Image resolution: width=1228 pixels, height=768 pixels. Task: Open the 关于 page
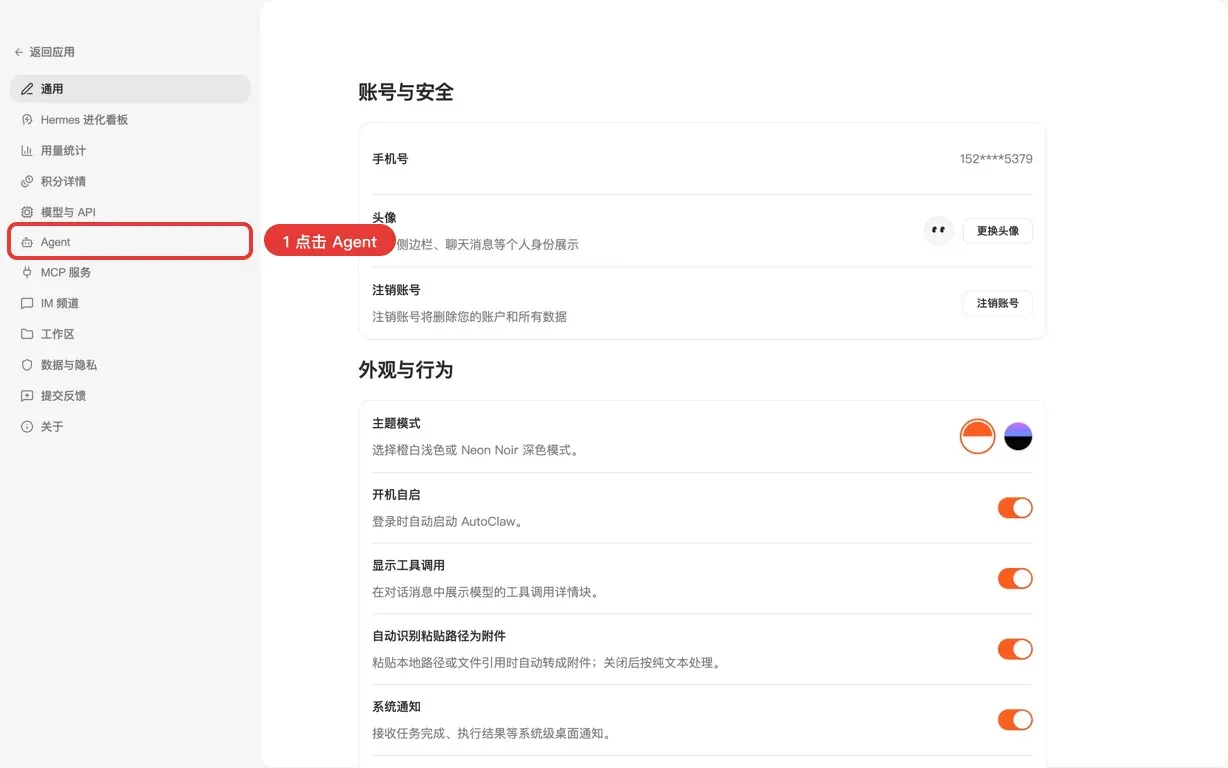coord(130,427)
